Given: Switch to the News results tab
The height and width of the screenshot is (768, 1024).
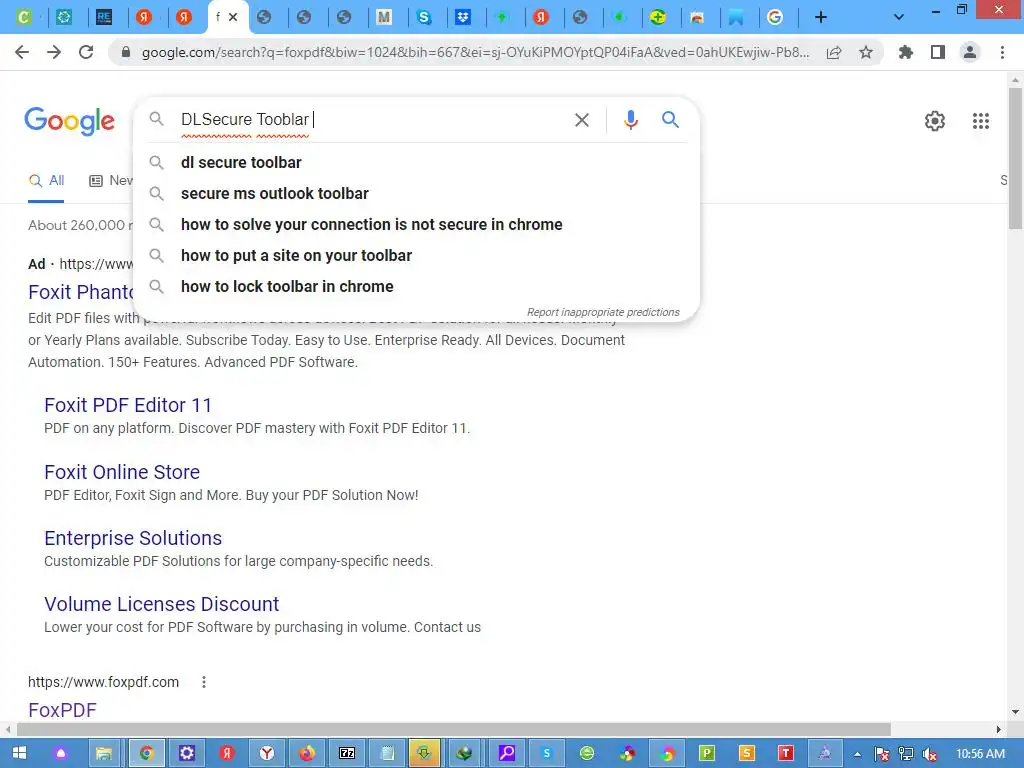Looking at the screenshot, I should pyautogui.click(x=111, y=181).
